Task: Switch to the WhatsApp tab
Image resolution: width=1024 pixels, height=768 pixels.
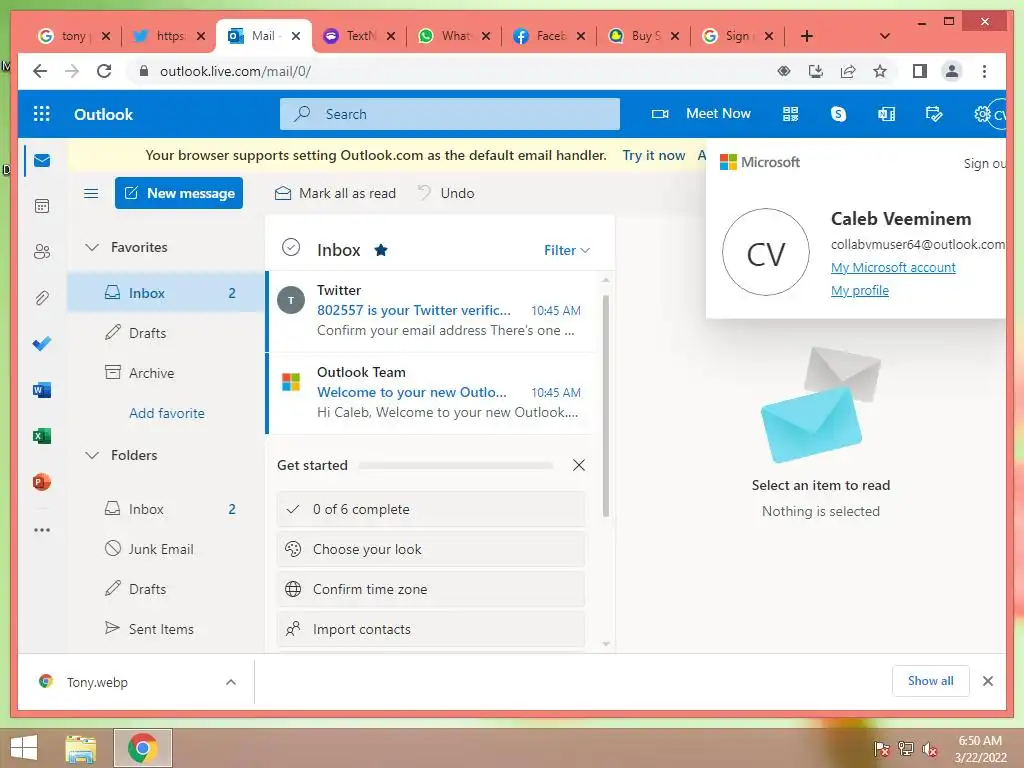Action: (455, 36)
